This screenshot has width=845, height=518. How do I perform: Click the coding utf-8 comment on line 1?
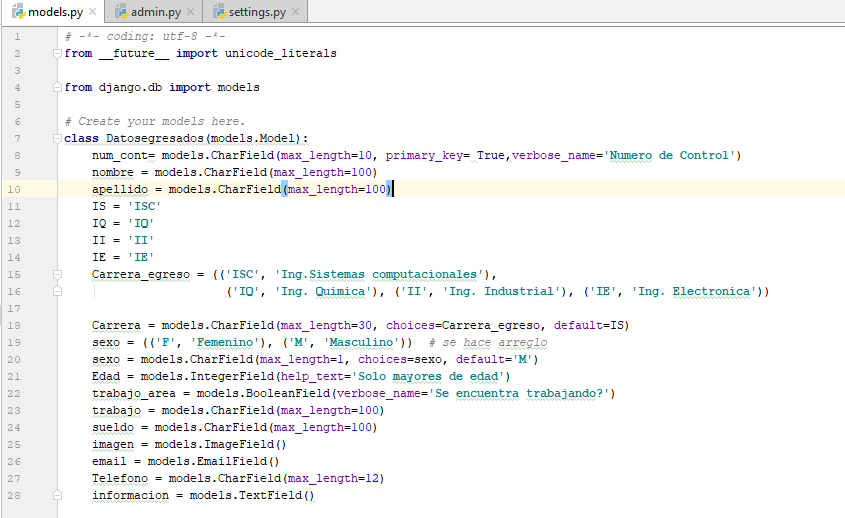[144, 37]
